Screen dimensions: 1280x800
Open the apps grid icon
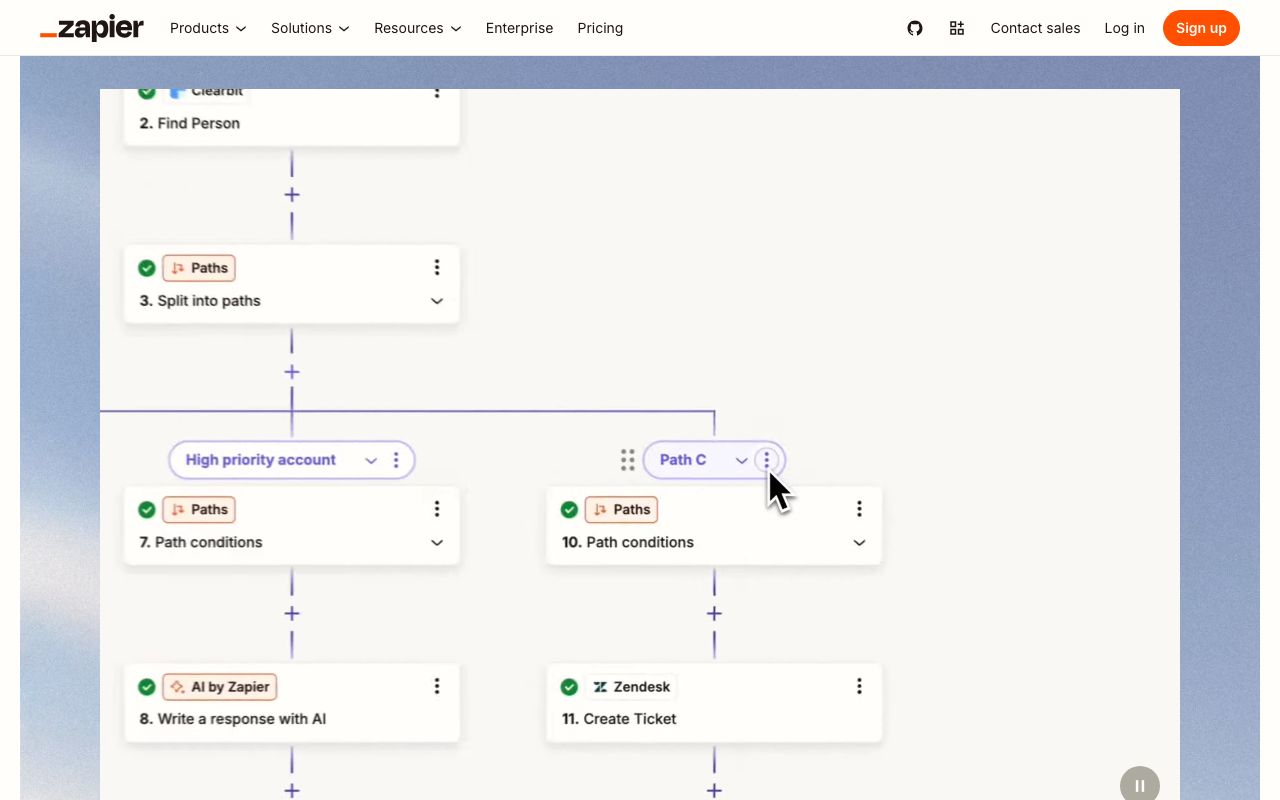coord(957,28)
